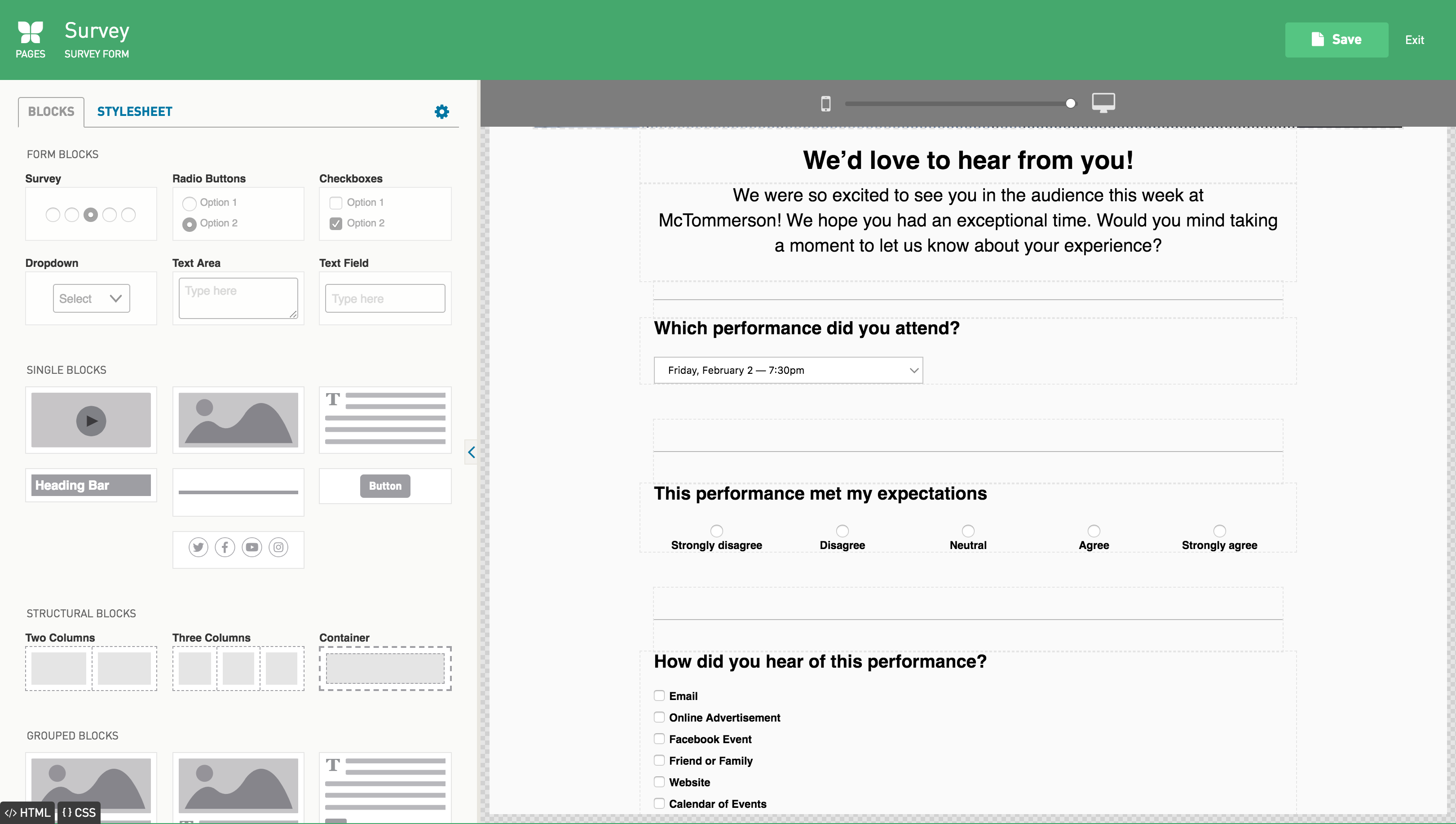Check the Online Advertisement checkbox
Image resolution: width=1456 pixels, height=824 pixels.
coord(659,717)
